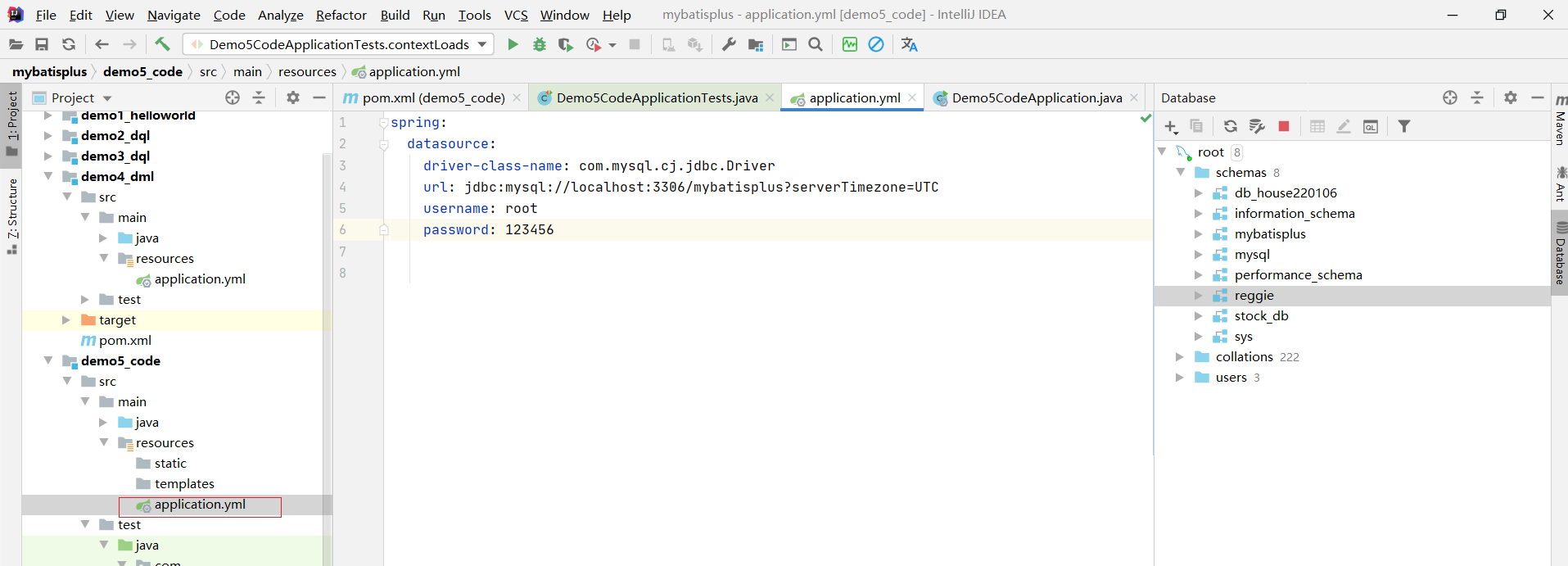This screenshot has width=1568, height=566.
Task: Build project with the green hammer icon
Action: click(x=162, y=44)
